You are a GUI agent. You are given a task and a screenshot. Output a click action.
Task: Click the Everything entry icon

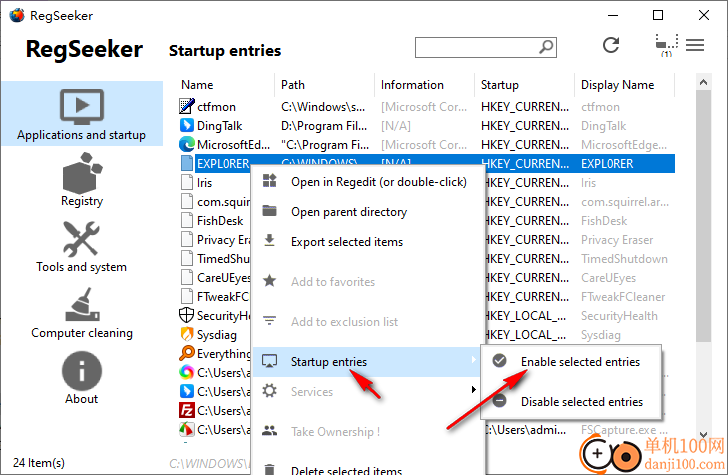click(x=187, y=353)
